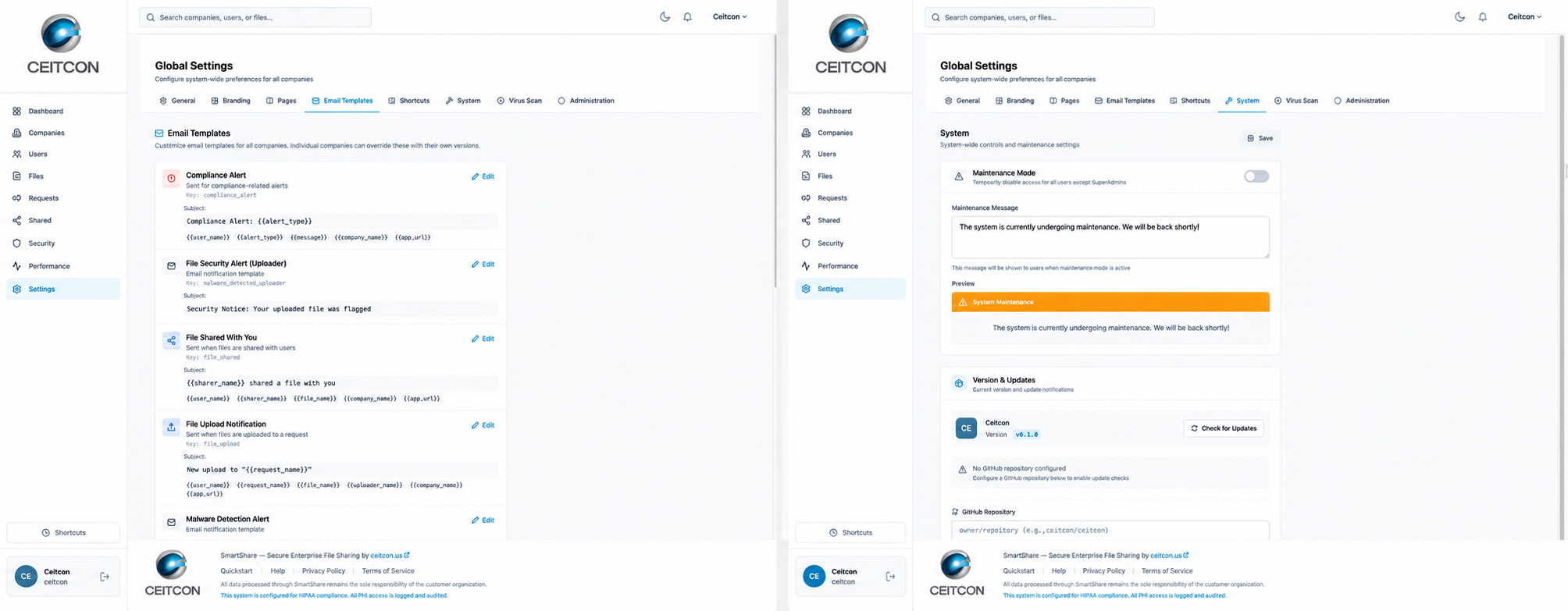Click CE avatar in right window sidebar
The image size is (1568, 611).
pos(814,577)
